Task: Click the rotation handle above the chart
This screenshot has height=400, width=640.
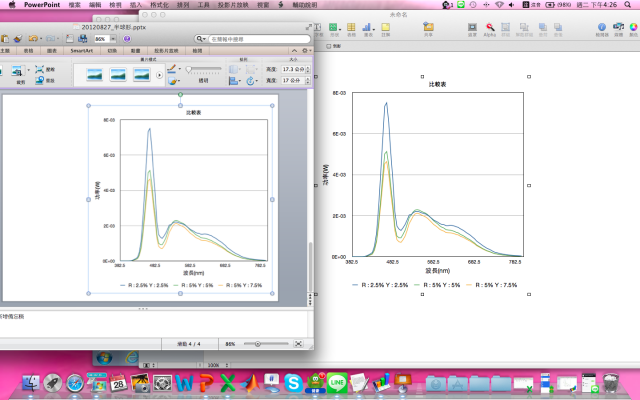Action: click(x=180, y=95)
